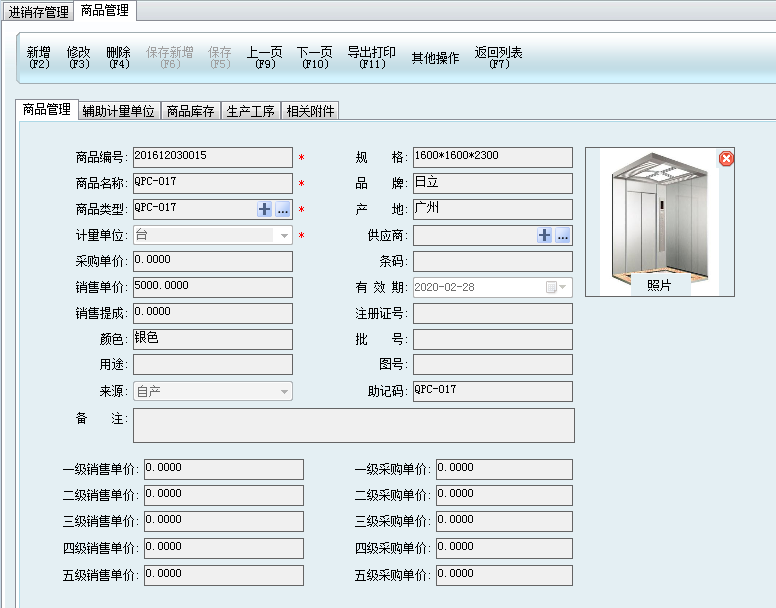Viewport: 776px width, 608px height.
Task: Open the 有效期 date picker dropdown
Action: click(556, 287)
